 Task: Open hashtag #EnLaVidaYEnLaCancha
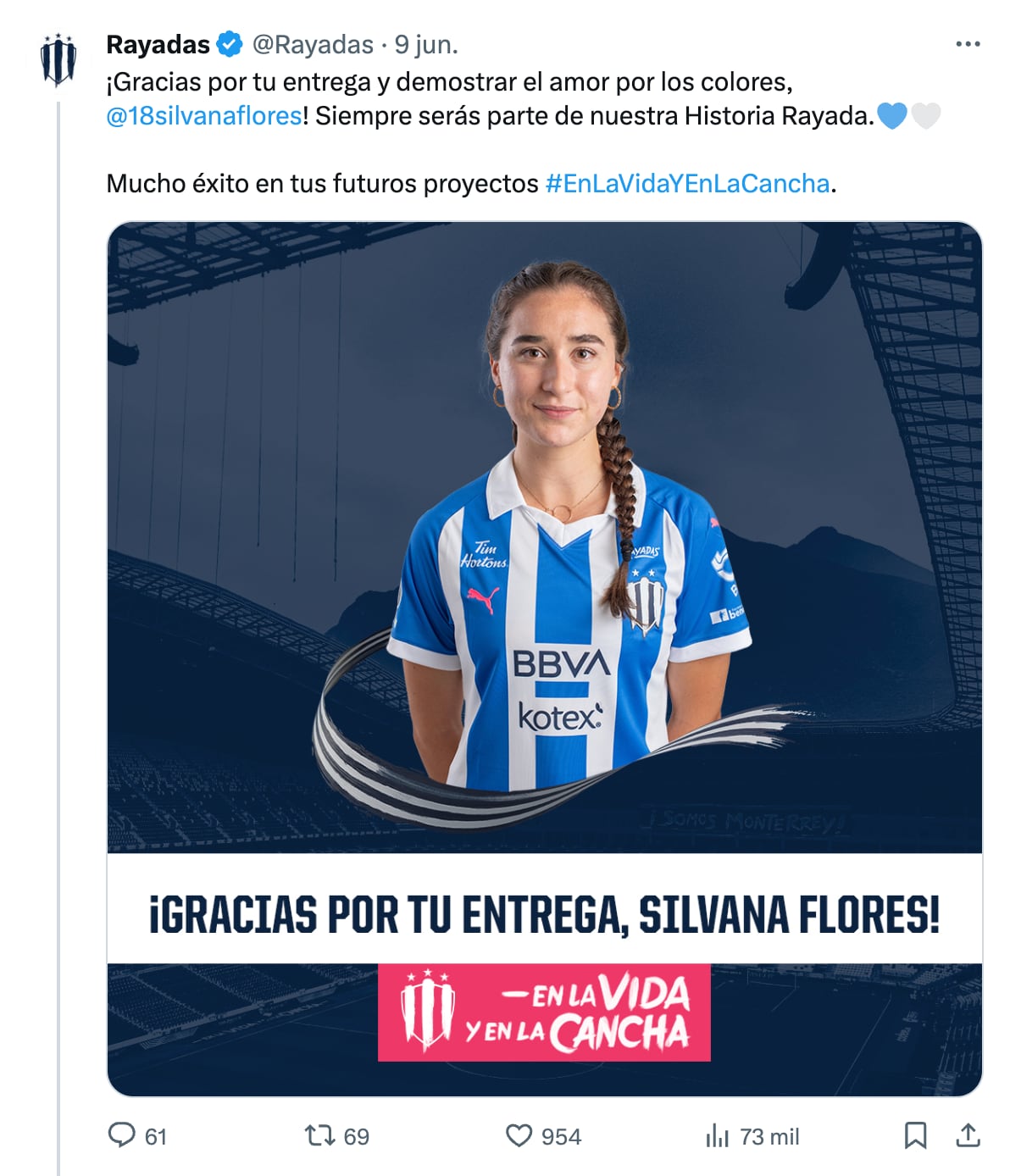(x=687, y=183)
